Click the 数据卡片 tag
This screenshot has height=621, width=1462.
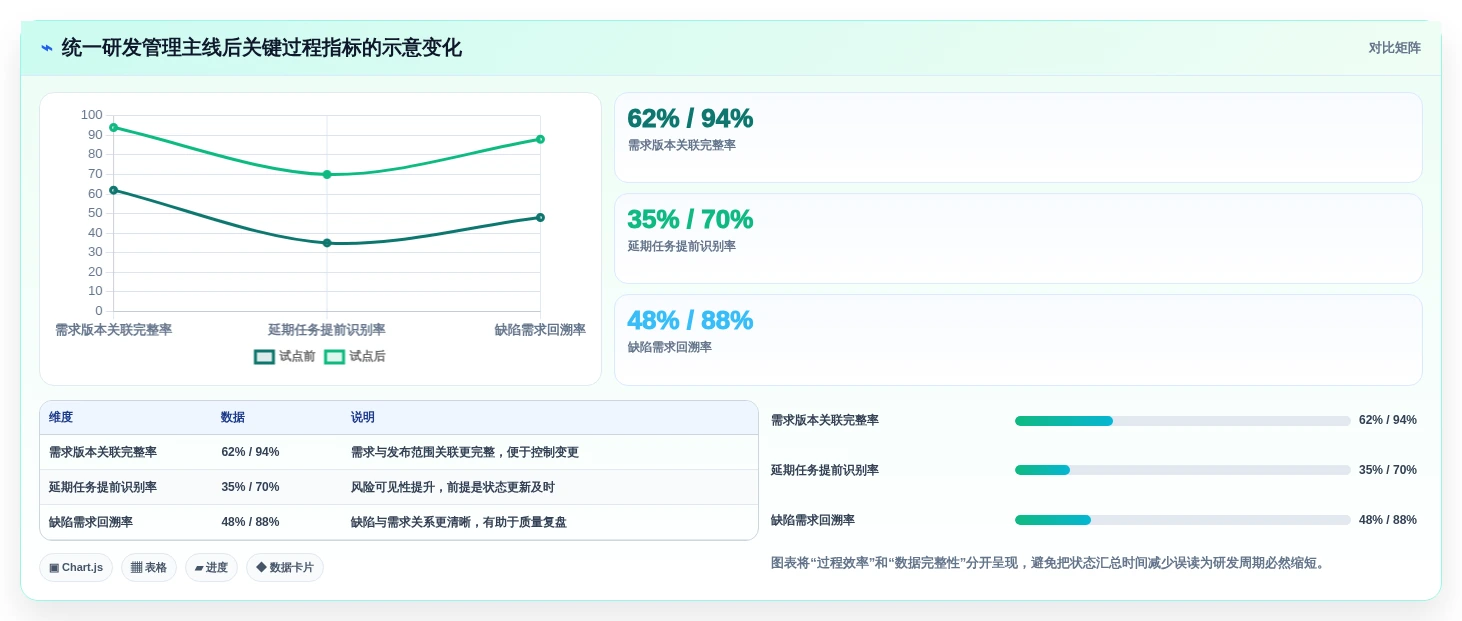285,568
